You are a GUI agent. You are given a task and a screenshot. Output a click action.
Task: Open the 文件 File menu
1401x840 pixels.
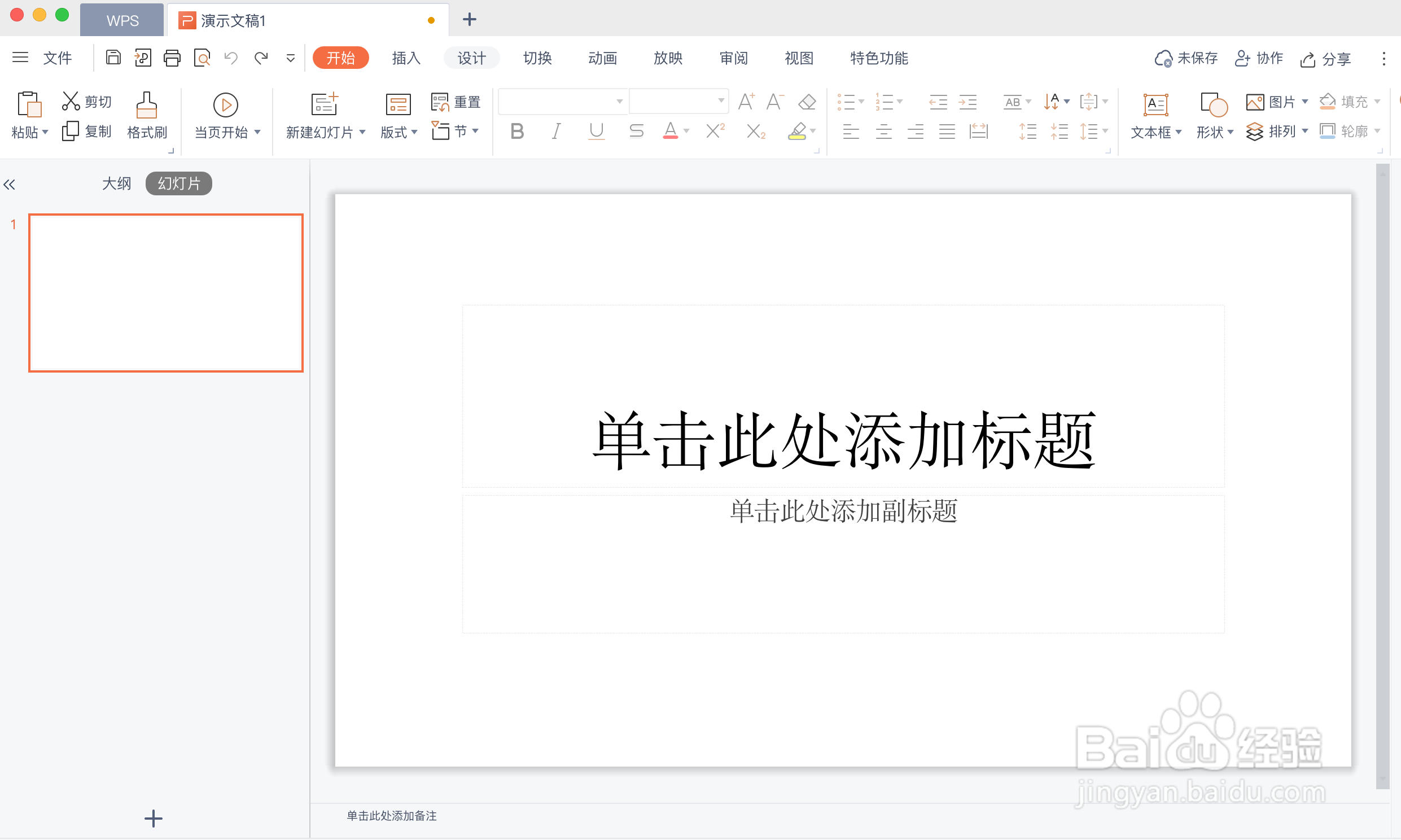tap(57, 58)
